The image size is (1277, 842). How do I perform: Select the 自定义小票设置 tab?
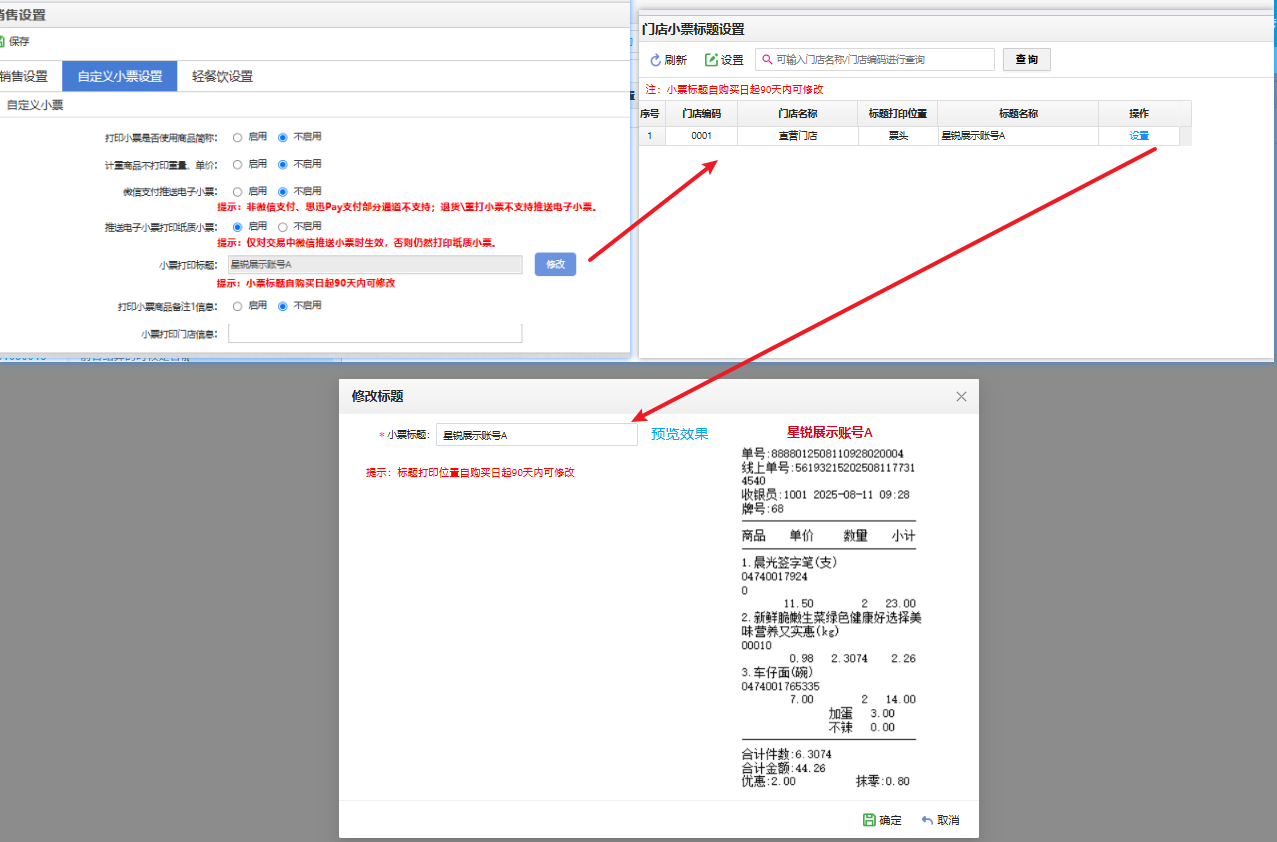point(120,76)
